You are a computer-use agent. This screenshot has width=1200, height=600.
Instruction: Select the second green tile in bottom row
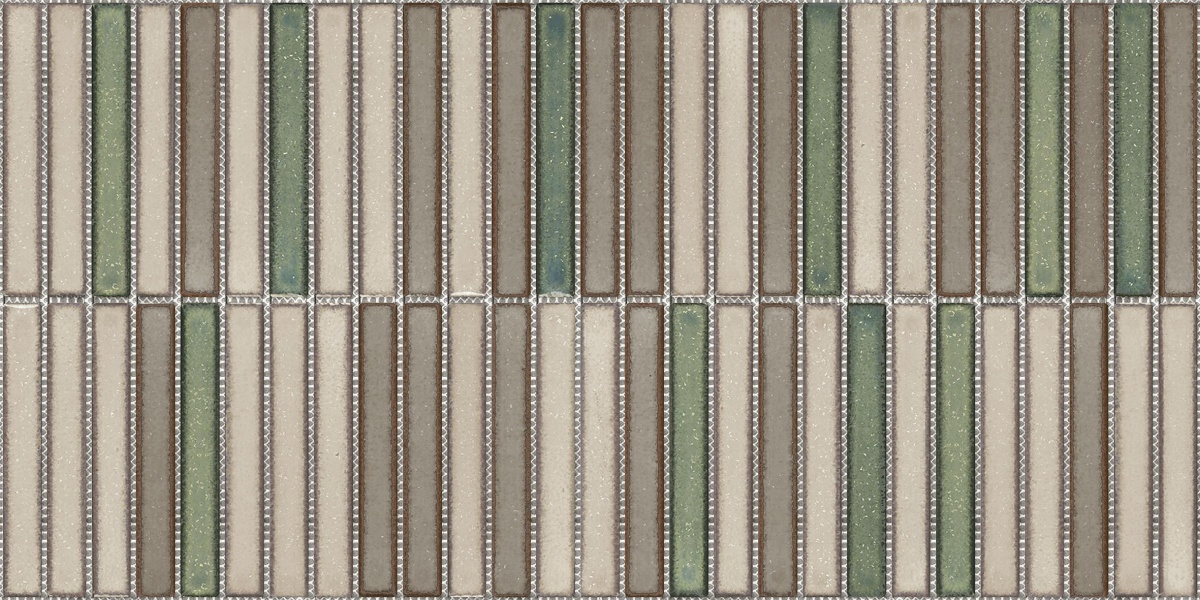[x=689, y=450]
